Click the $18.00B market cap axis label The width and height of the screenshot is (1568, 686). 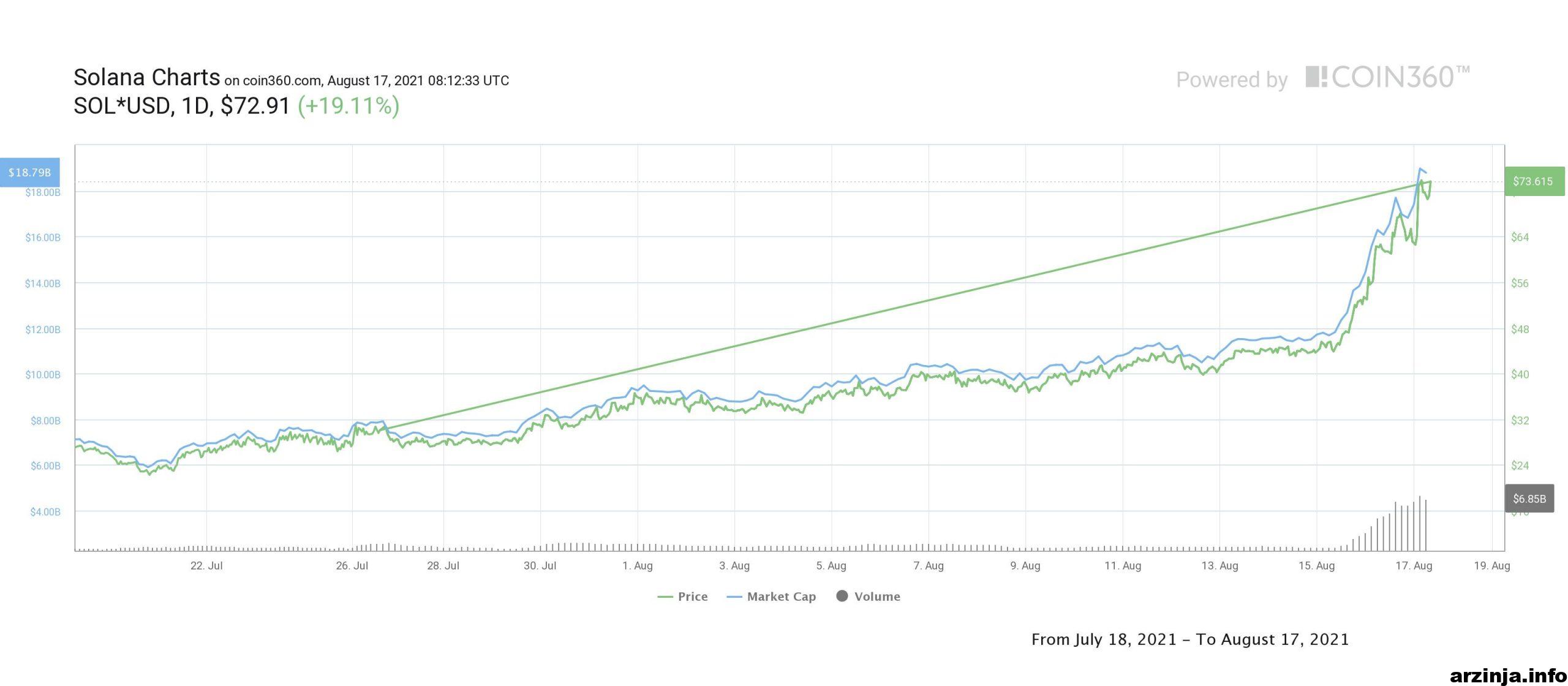(43, 193)
